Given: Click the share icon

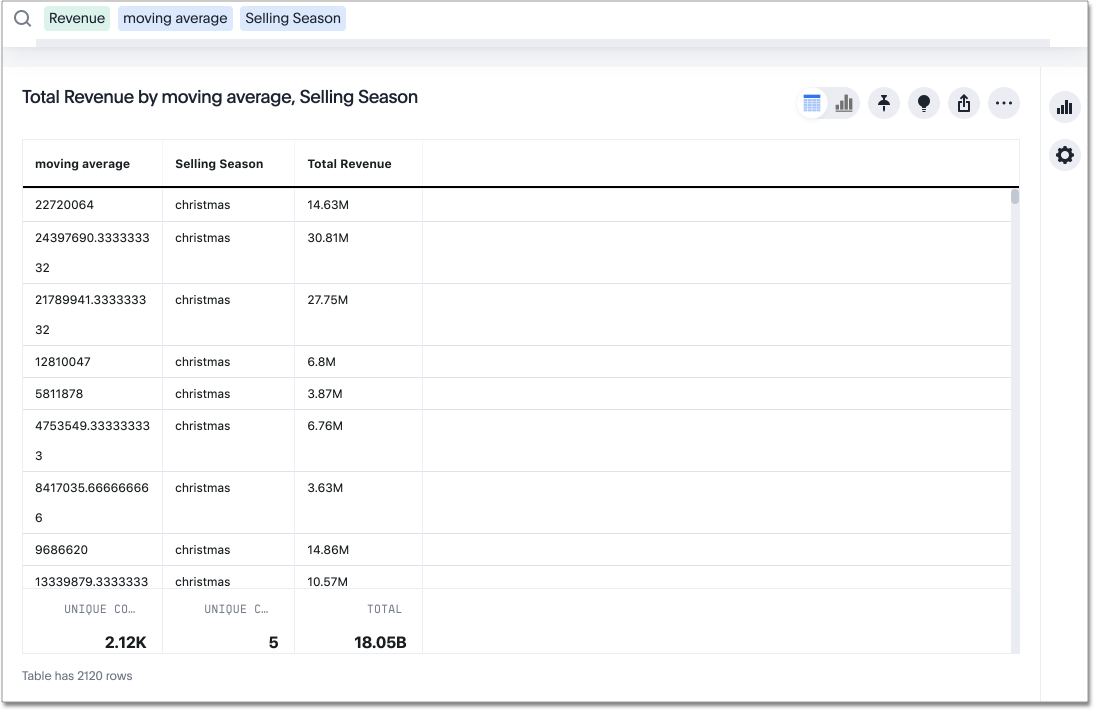Looking at the screenshot, I should pyautogui.click(x=964, y=103).
